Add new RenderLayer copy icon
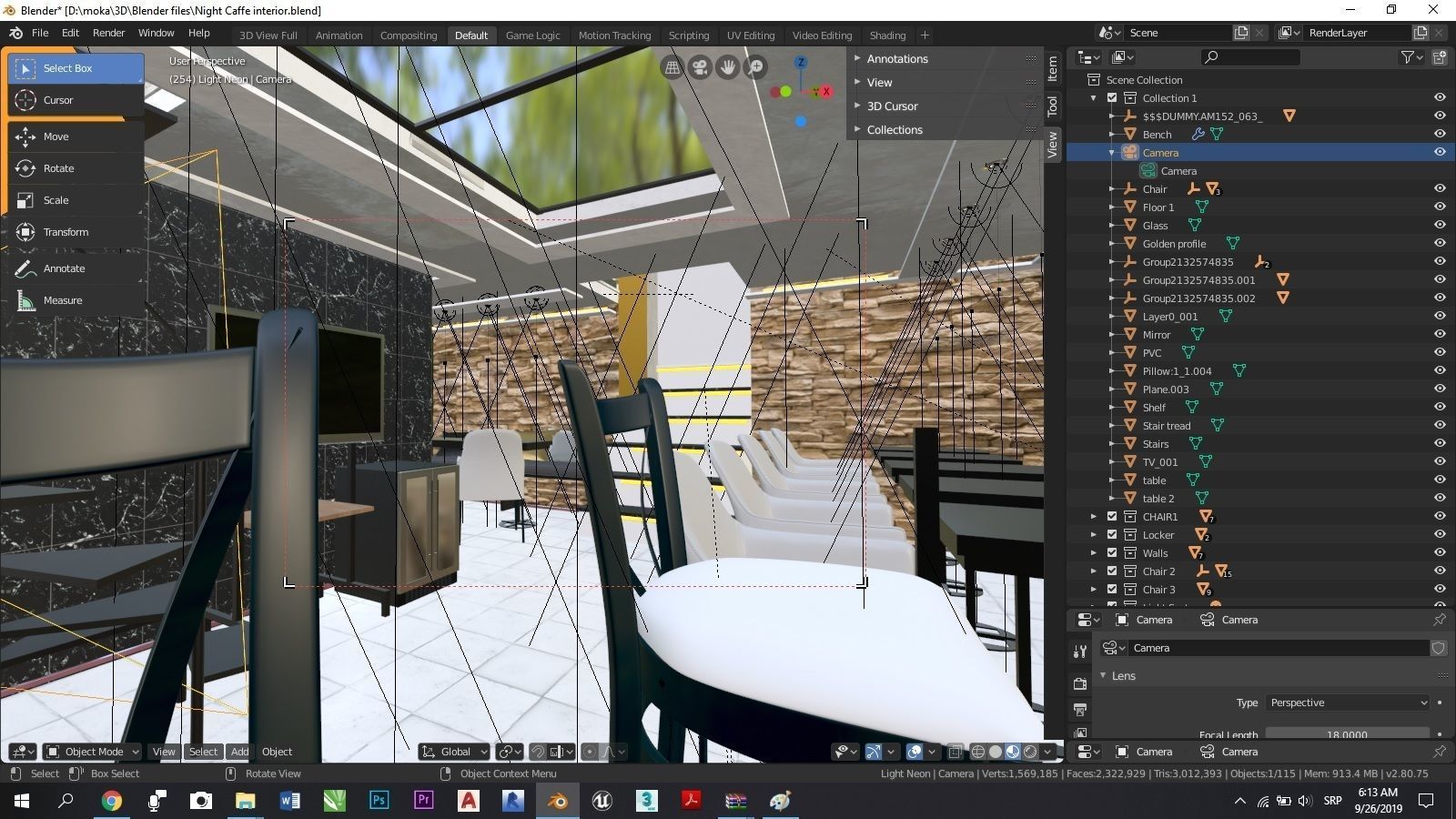1456x819 pixels. pyautogui.click(x=1421, y=33)
